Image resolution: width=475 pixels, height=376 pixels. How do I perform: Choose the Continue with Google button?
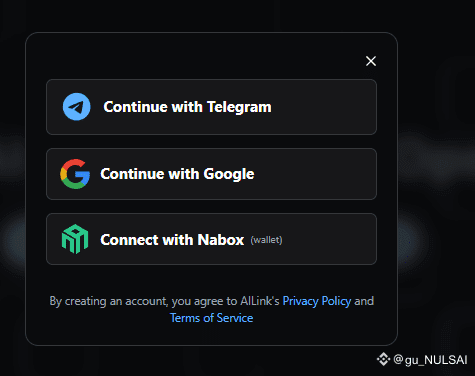pos(211,174)
